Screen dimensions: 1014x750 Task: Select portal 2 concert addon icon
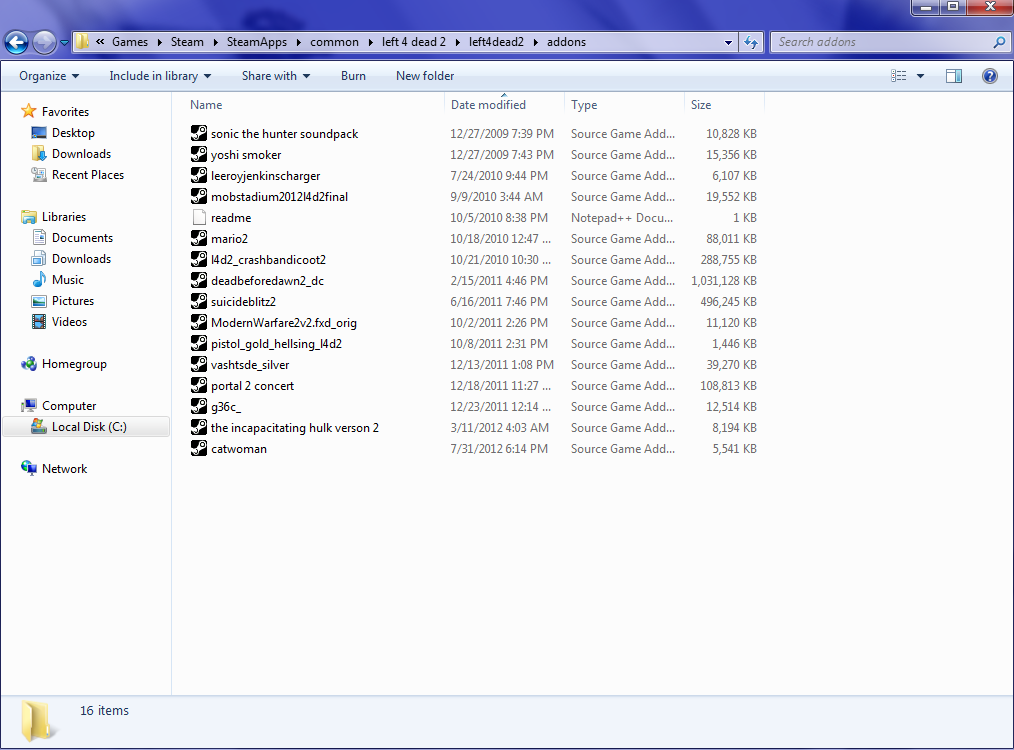(199, 385)
